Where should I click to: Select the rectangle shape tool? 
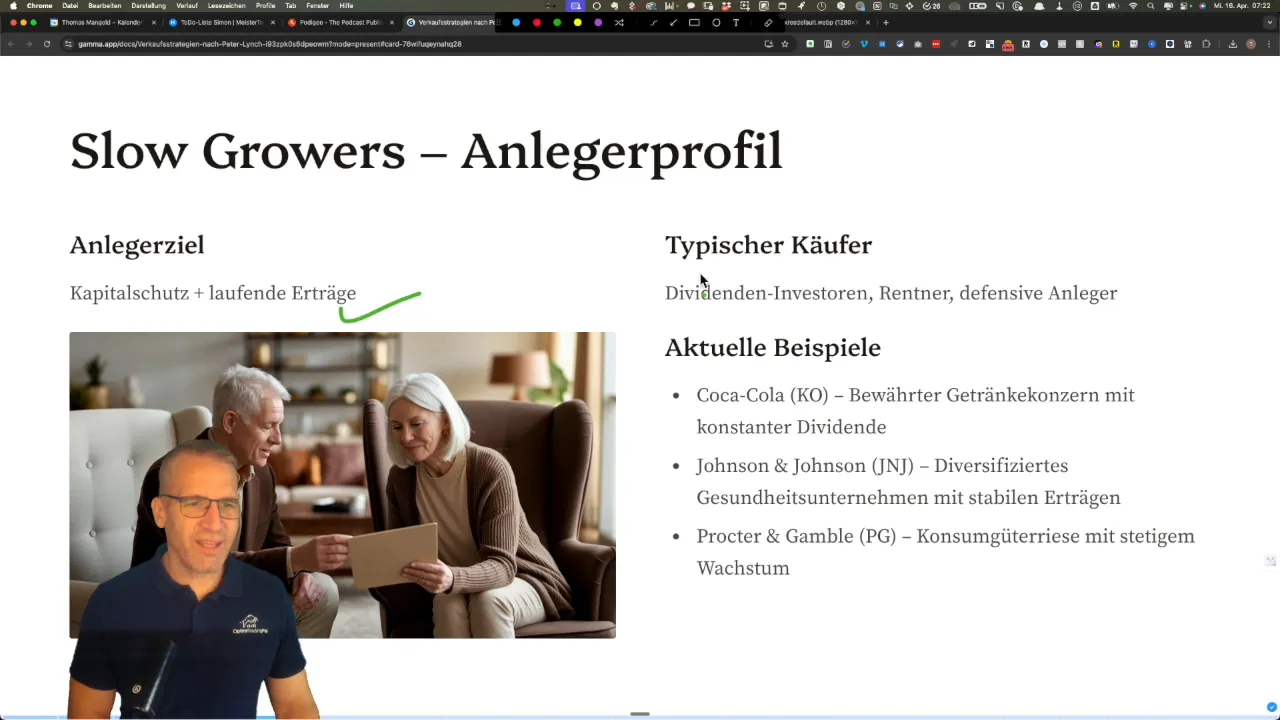pos(694,22)
